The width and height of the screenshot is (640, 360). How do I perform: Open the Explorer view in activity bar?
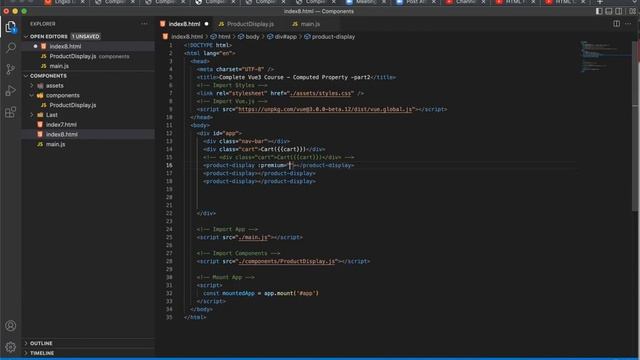pos(11,27)
